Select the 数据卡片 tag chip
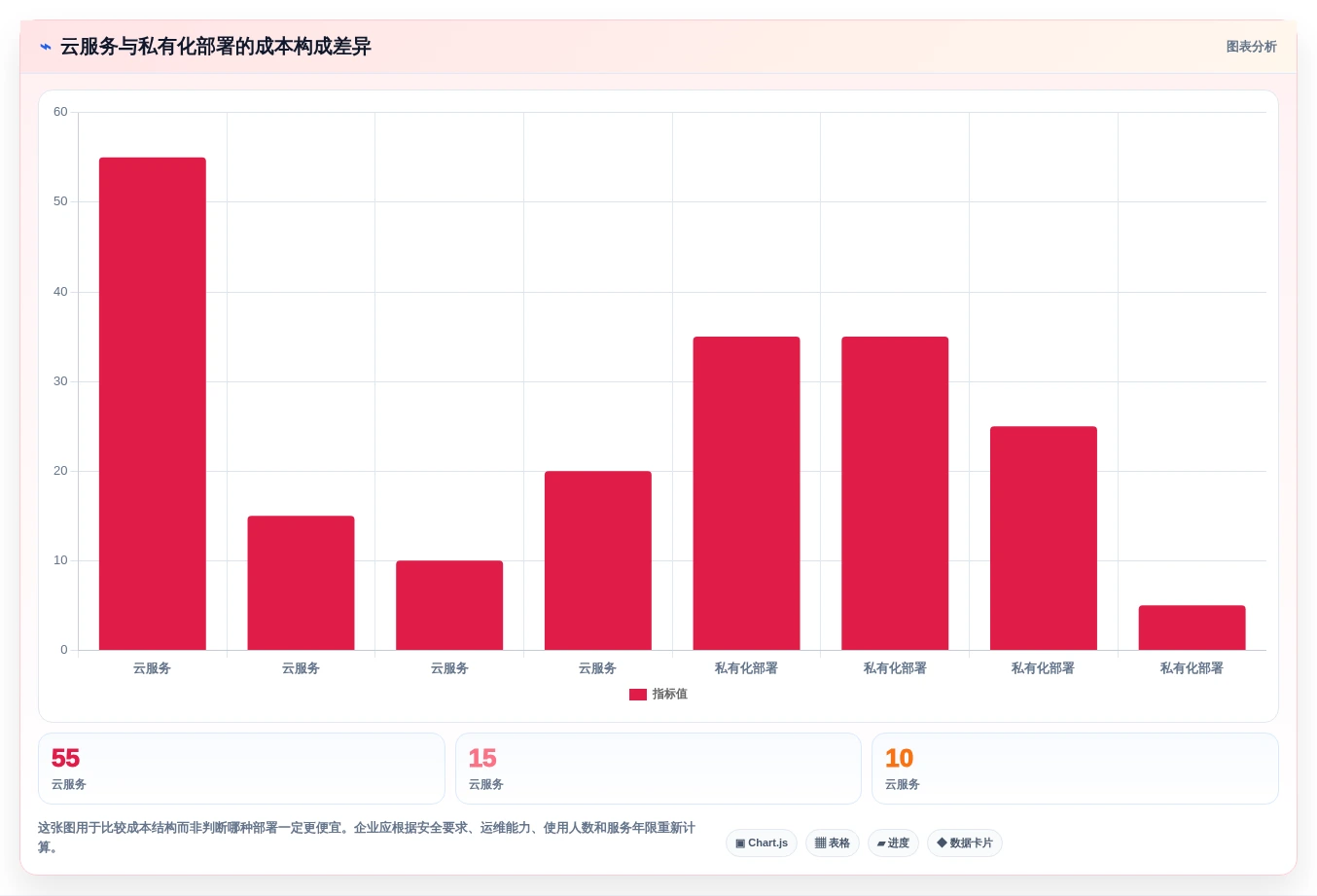The height and width of the screenshot is (896, 1317). click(x=965, y=843)
